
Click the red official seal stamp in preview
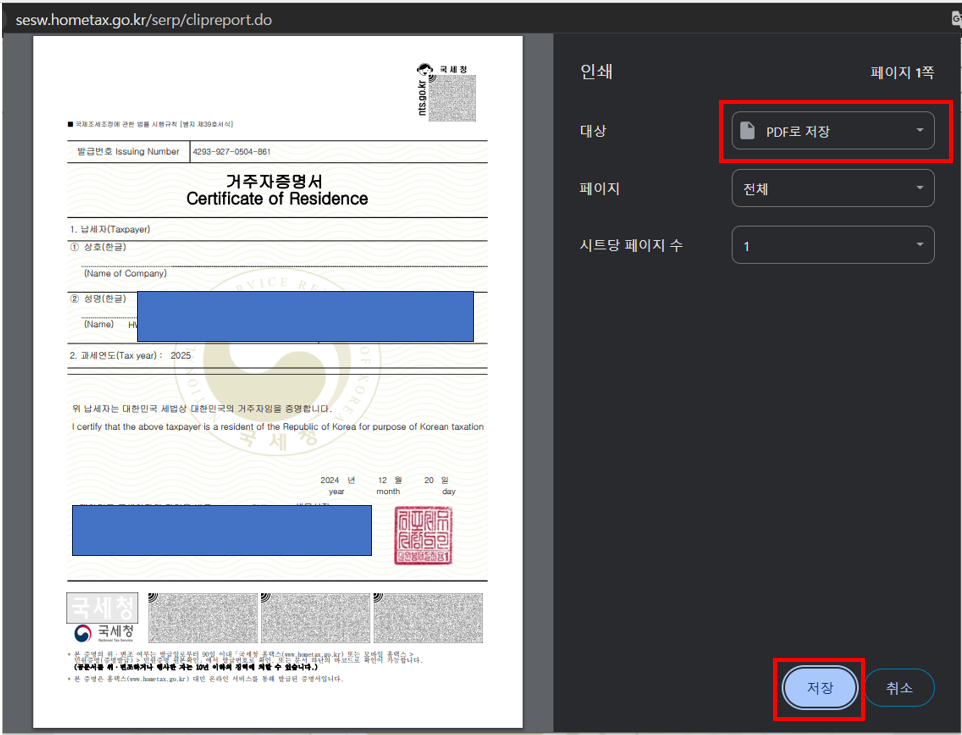(x=423, y=536)
